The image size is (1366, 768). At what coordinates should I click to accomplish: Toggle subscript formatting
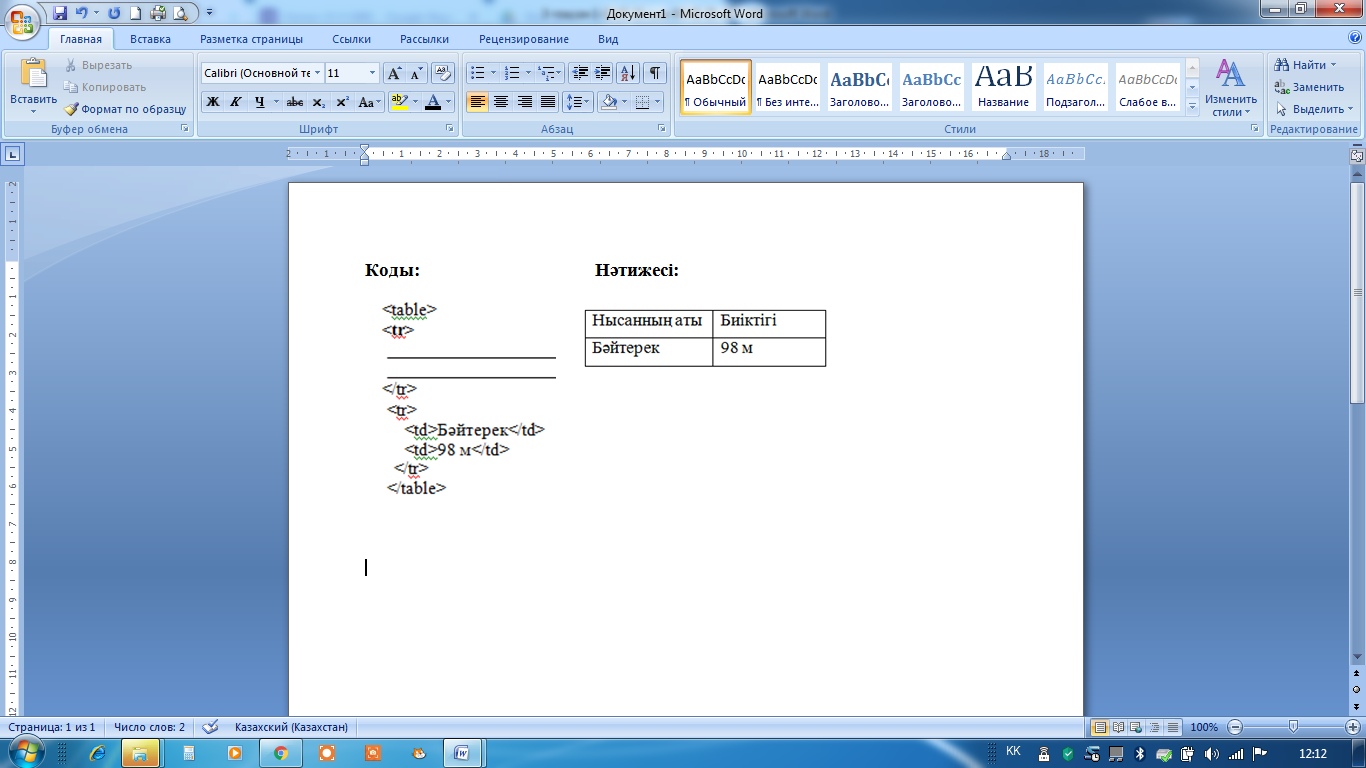[318, 102]
